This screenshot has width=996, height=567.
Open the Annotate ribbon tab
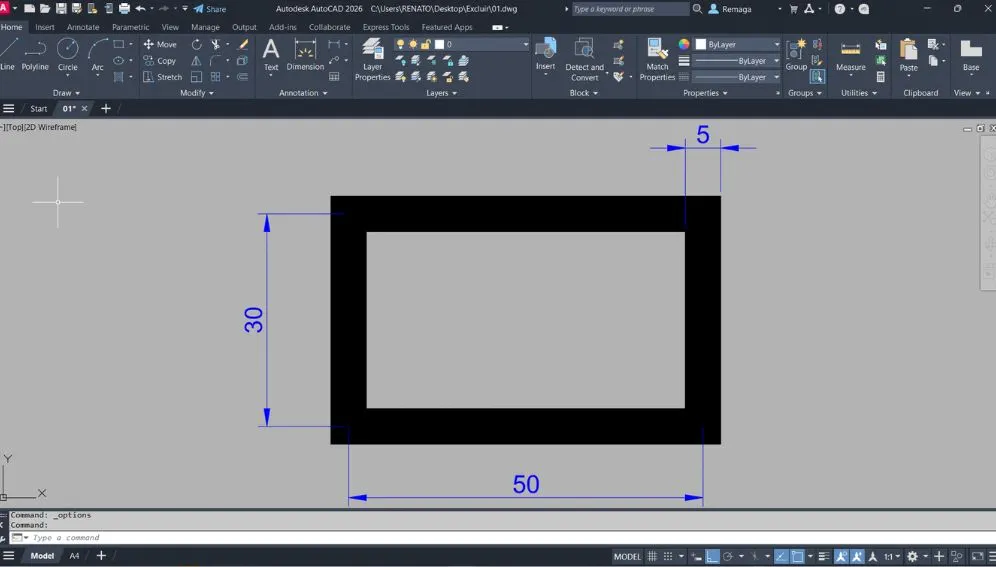tap(83, 27)
